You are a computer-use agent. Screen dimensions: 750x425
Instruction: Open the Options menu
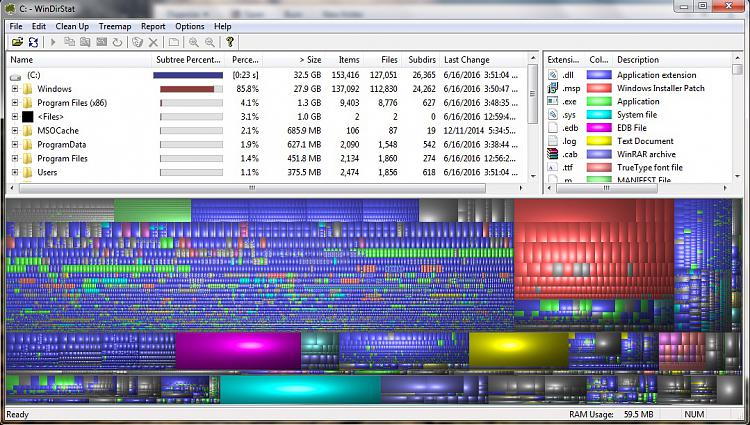tap(189, 26)
